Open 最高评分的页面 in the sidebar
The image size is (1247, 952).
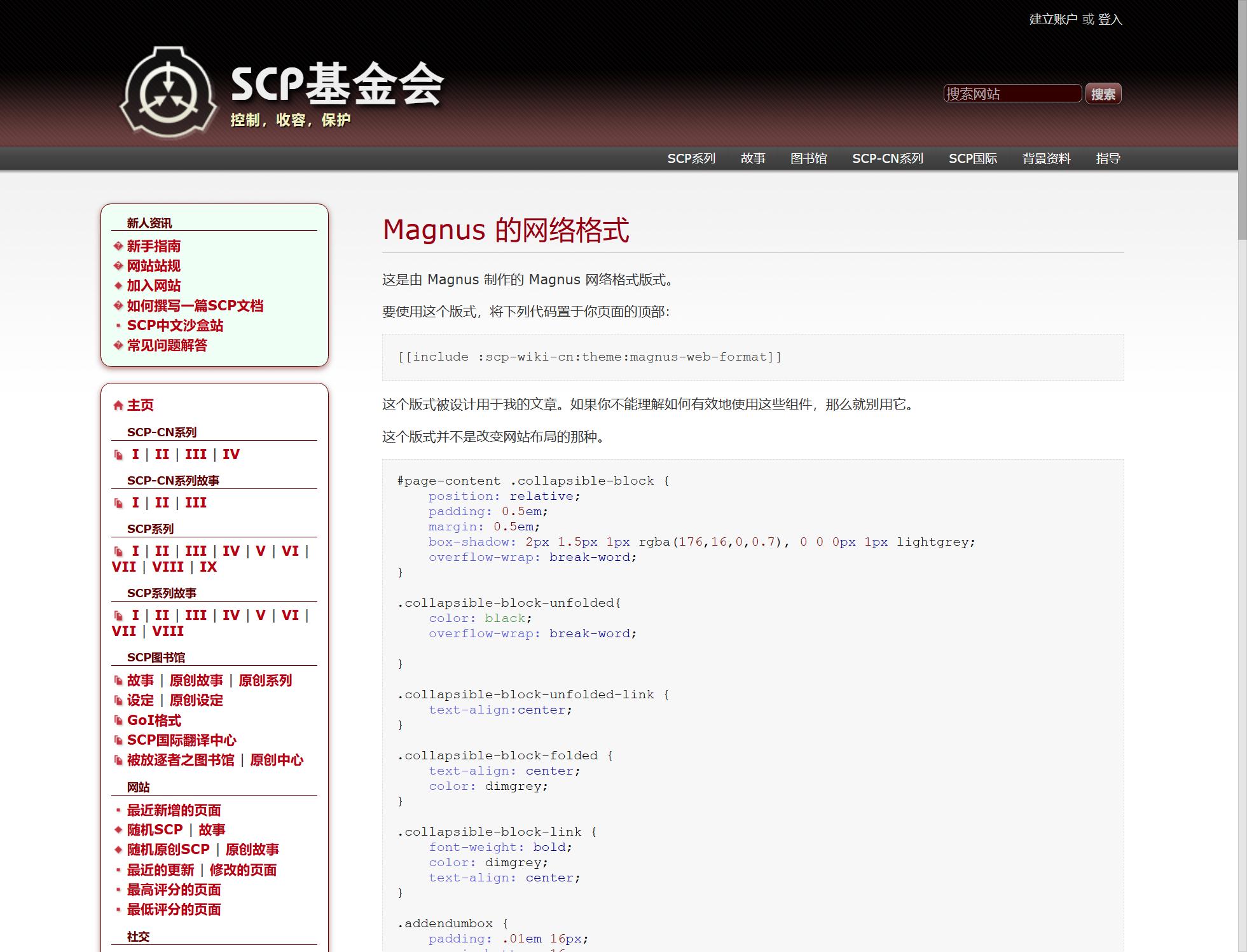[x=174, y=890]
